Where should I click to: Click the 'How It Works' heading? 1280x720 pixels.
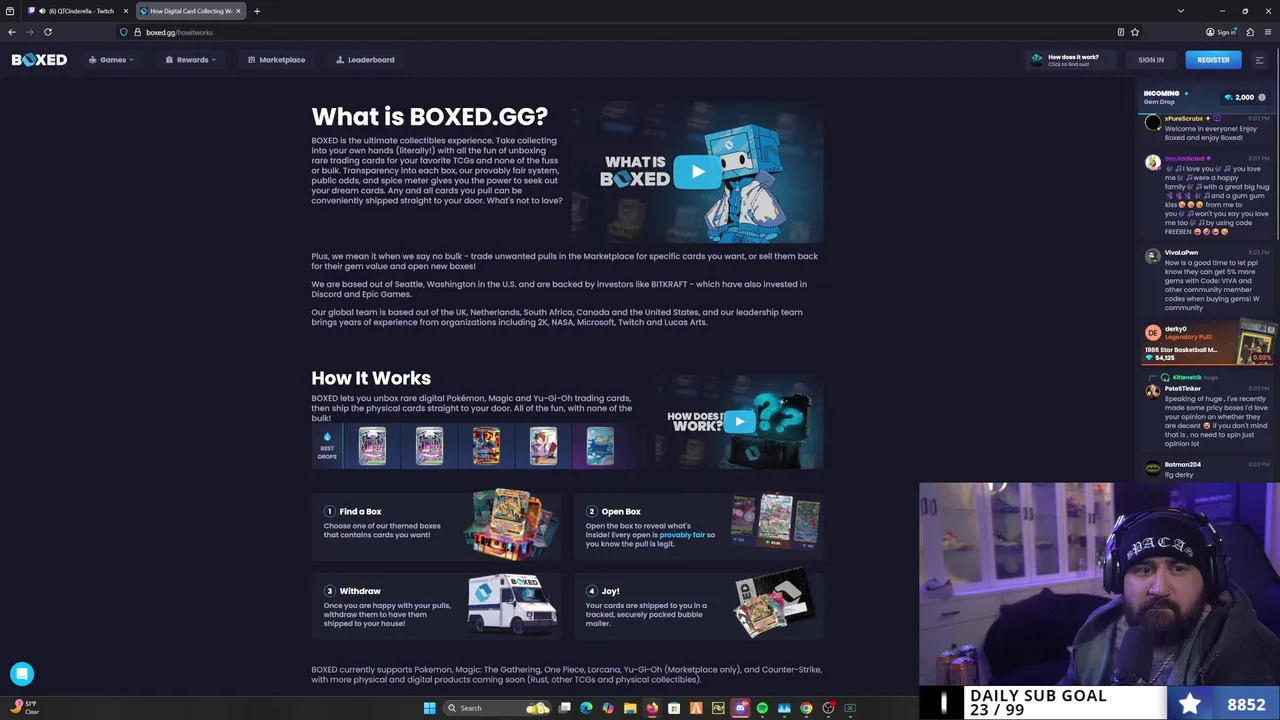pyautogui.click(x=371, y=378)
